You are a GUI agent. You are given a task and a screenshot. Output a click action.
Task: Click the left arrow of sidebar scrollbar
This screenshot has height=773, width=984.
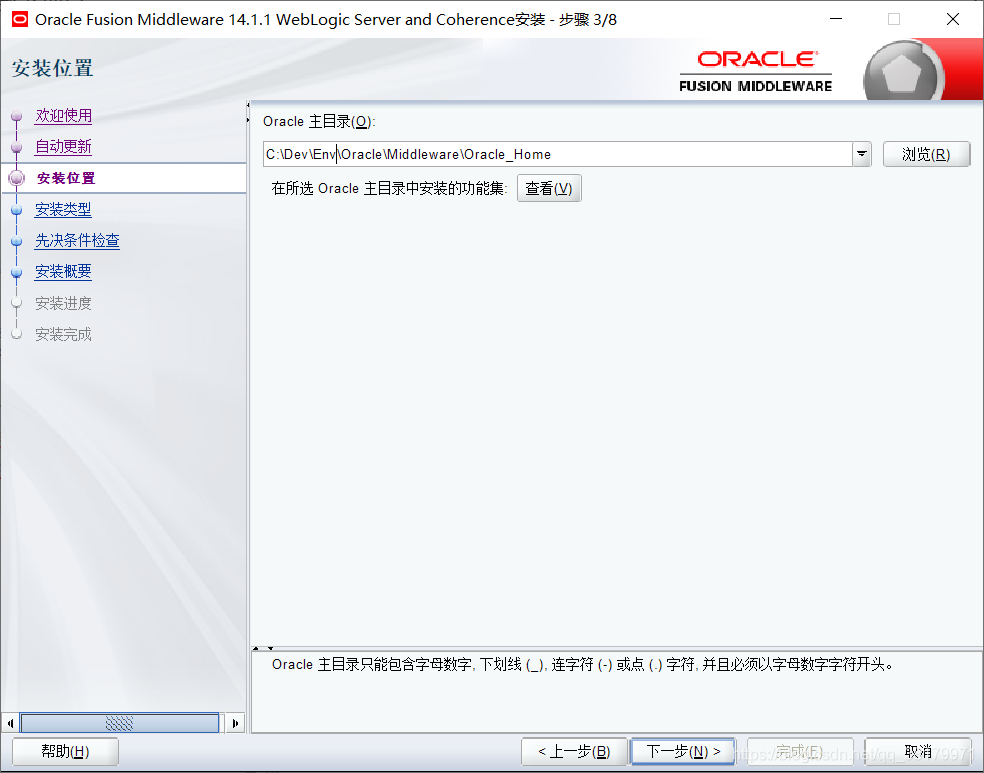[x=10, y=723]
